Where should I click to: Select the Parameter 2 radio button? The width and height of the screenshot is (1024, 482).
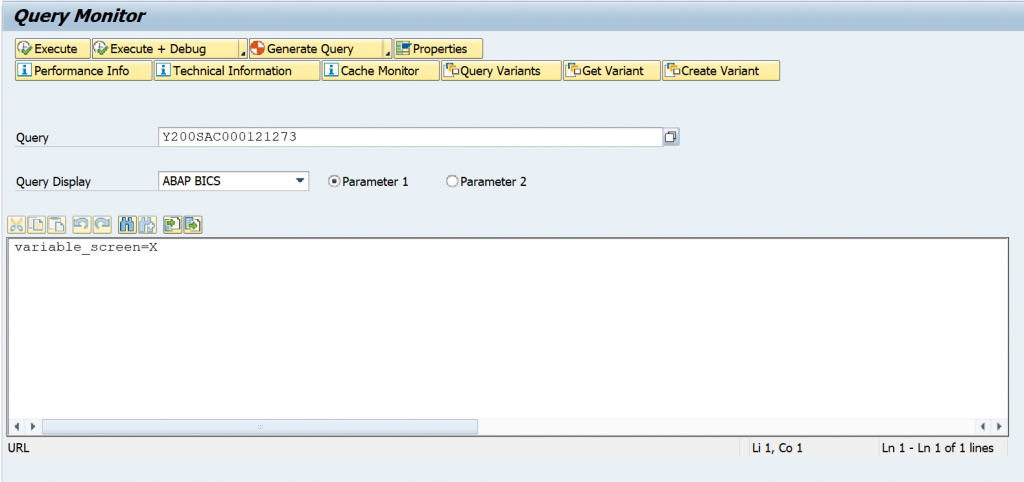[x=451, y=182]
